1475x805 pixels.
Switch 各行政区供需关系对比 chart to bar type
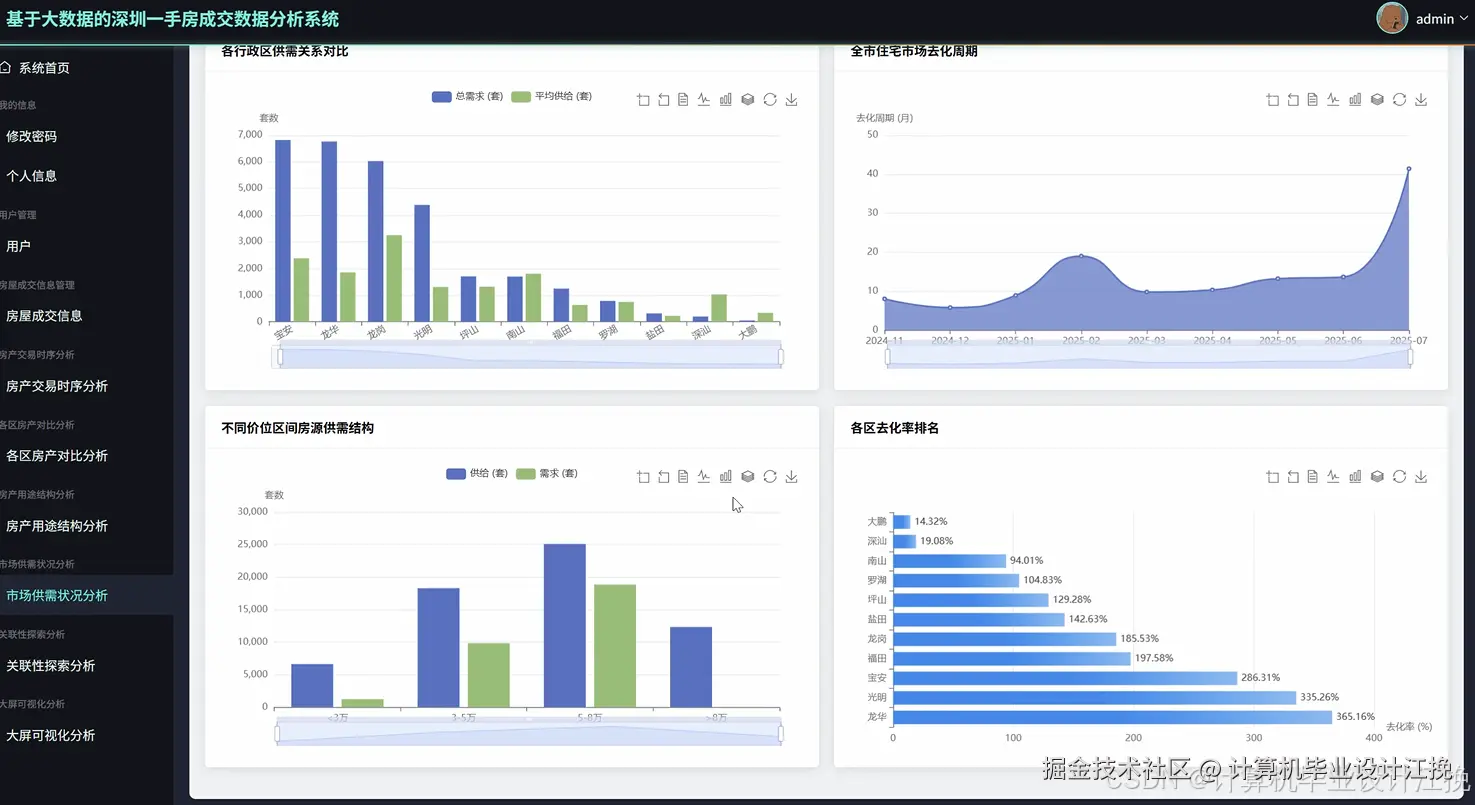click(726, 100)
